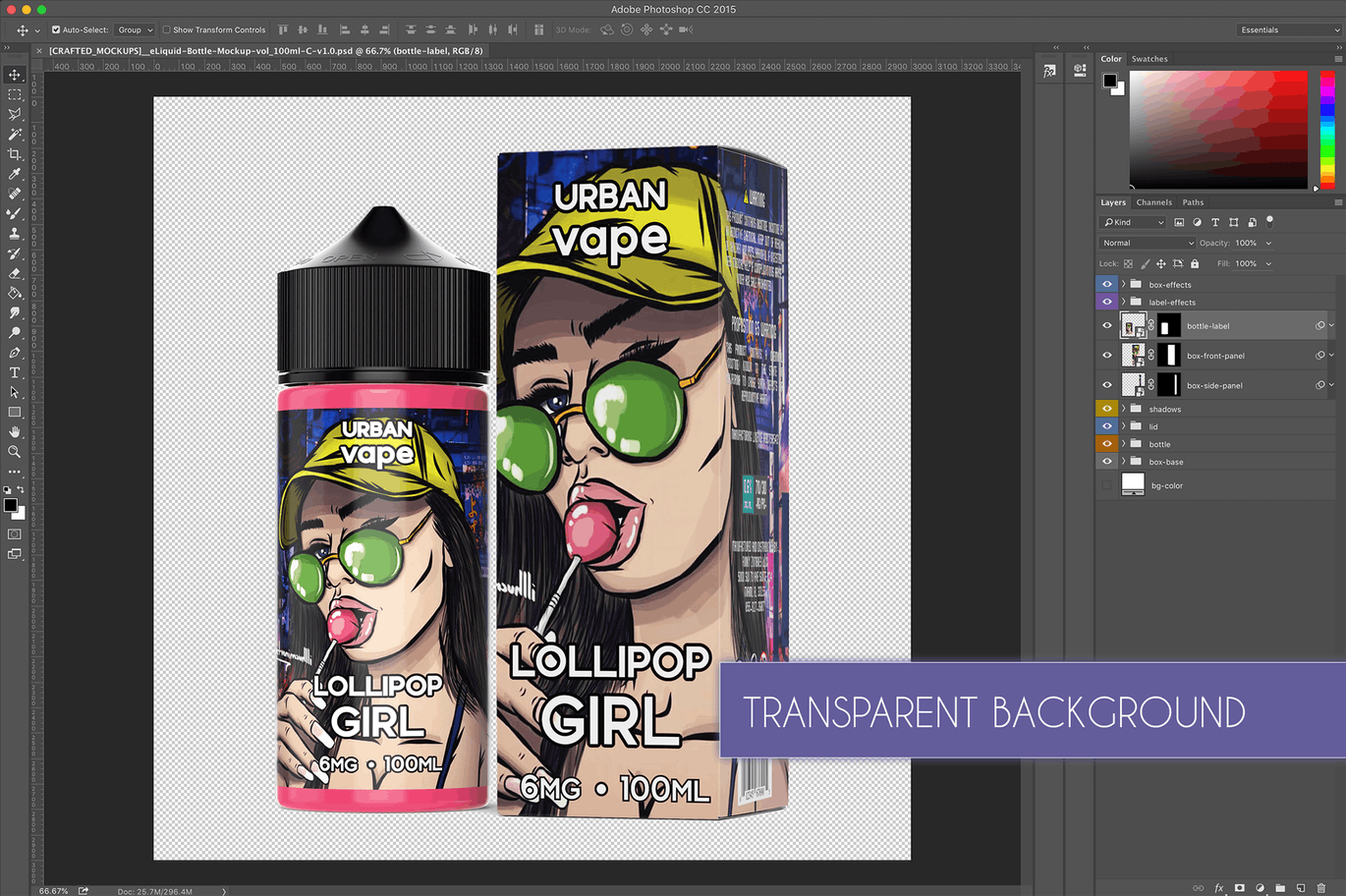Enable Show Transform Controls checkbox

coord(168,29)
